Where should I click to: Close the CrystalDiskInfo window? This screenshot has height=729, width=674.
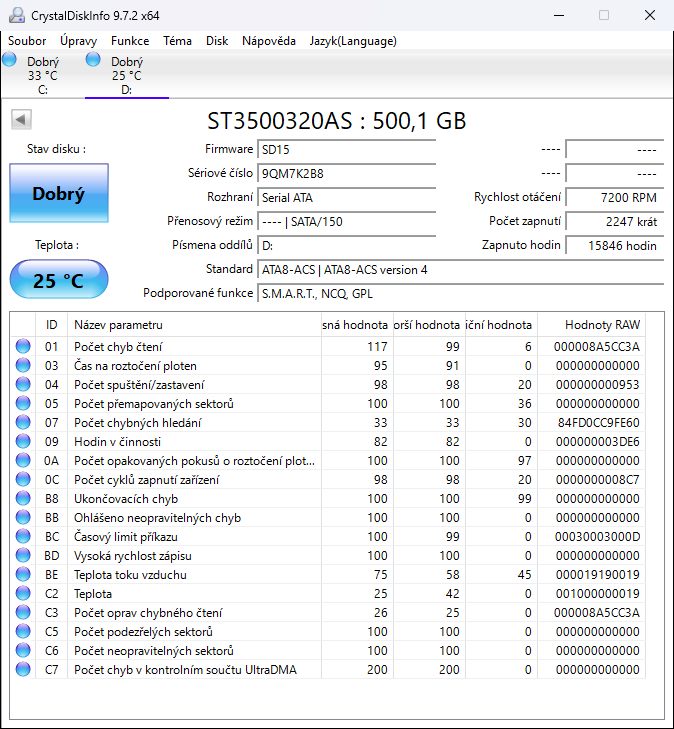pos(650,15)
